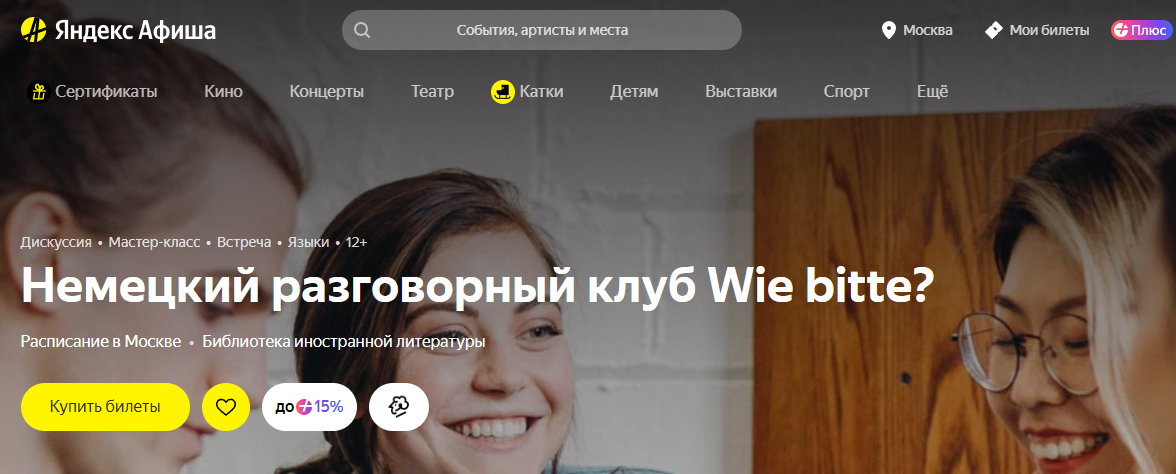Click the search magnifier icon
This screenshot has height=474, width=1176.
pyautogui.click(x=362, y=30)
